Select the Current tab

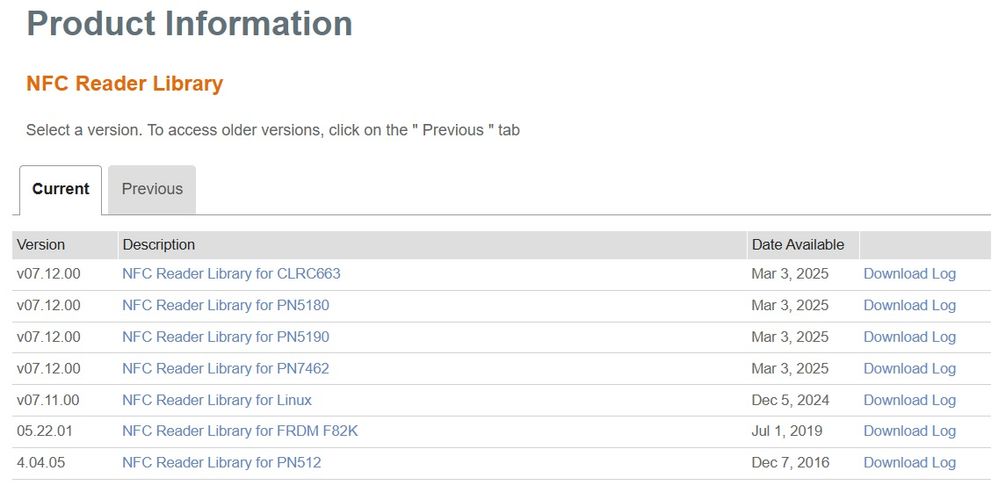(61, 189)
